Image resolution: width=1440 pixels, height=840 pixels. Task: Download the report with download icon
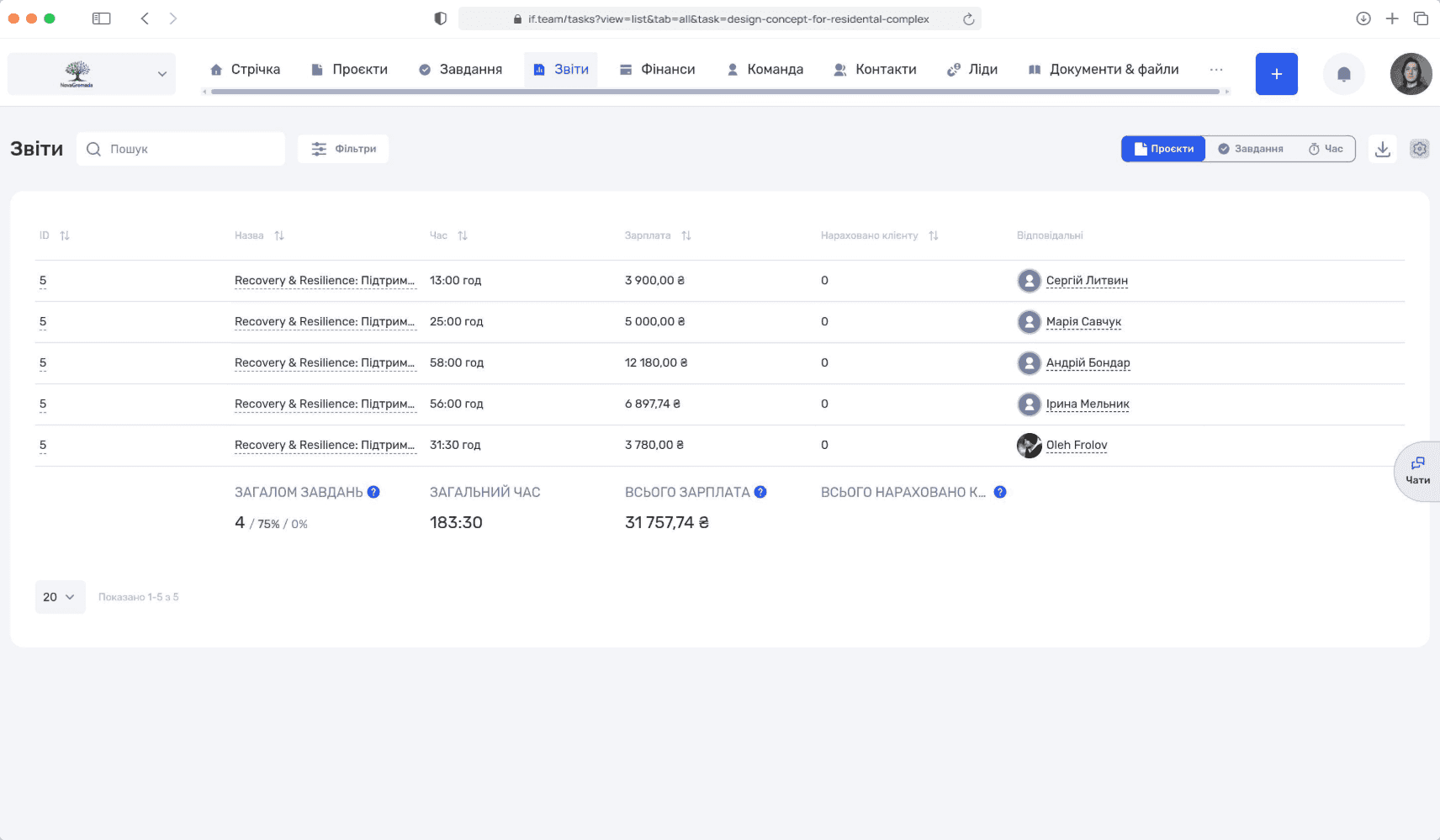1382,149
